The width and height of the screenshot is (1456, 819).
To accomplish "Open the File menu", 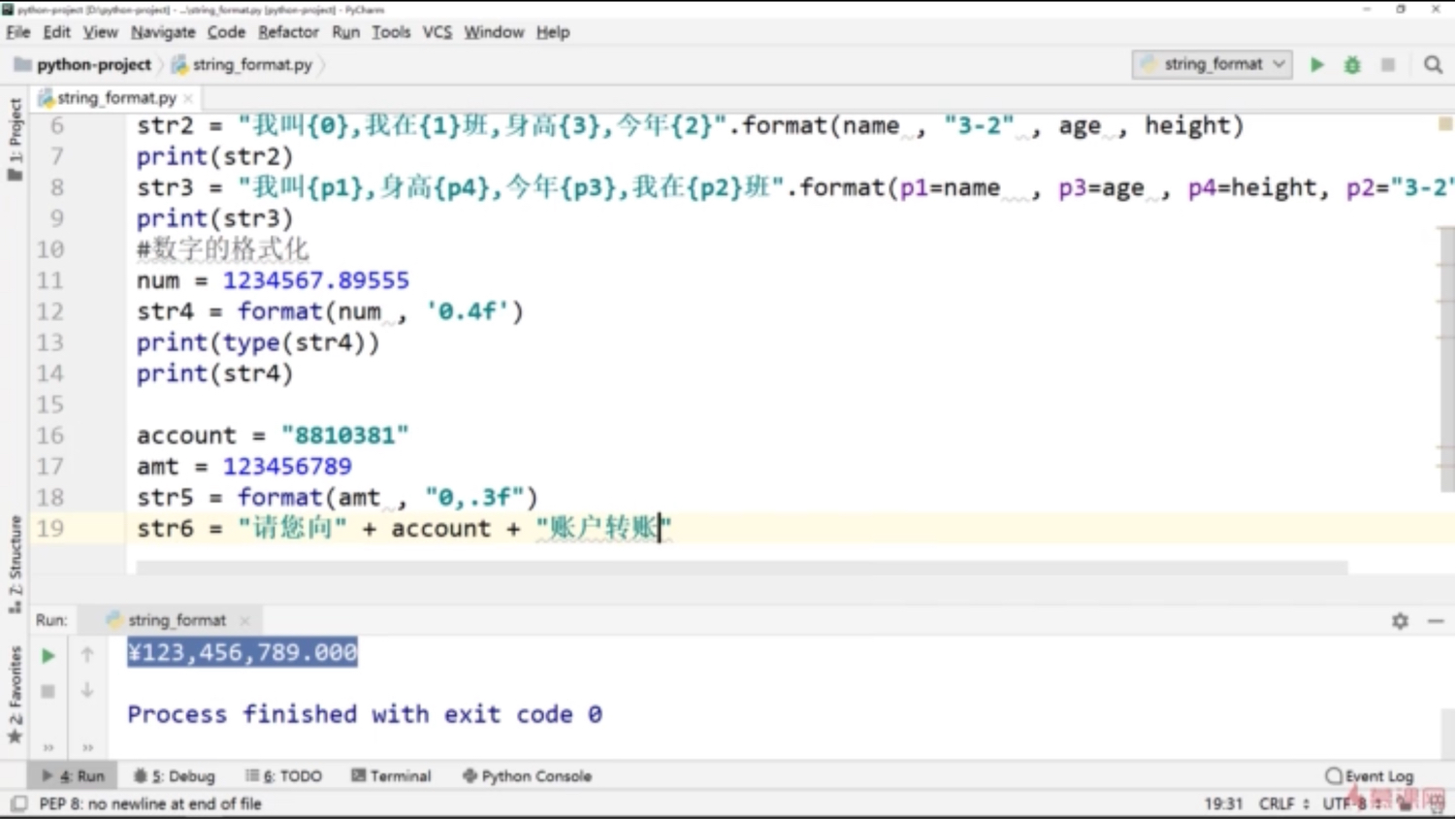I will click(x=18, y=32).
